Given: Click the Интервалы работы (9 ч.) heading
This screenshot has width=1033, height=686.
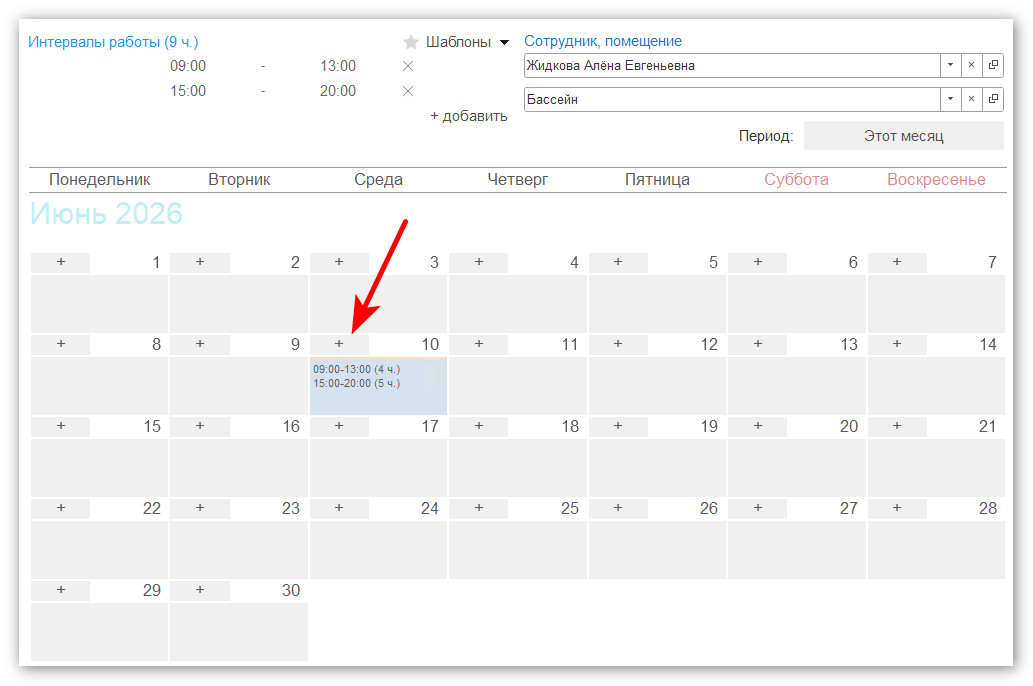Looking at the screenshot, I should point(113,42).
